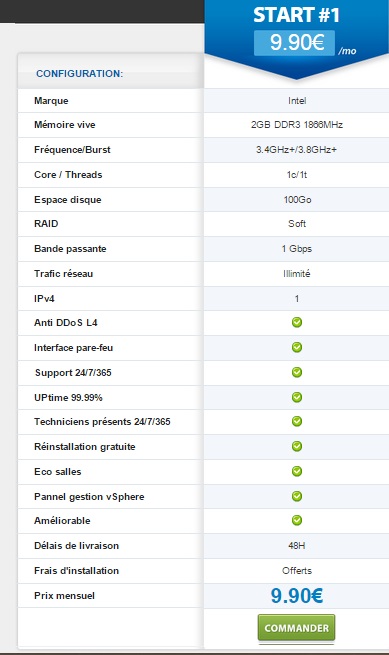Click the Trafic réseau label
Screen dimensions: 389x655
click(x=64, y=274)
